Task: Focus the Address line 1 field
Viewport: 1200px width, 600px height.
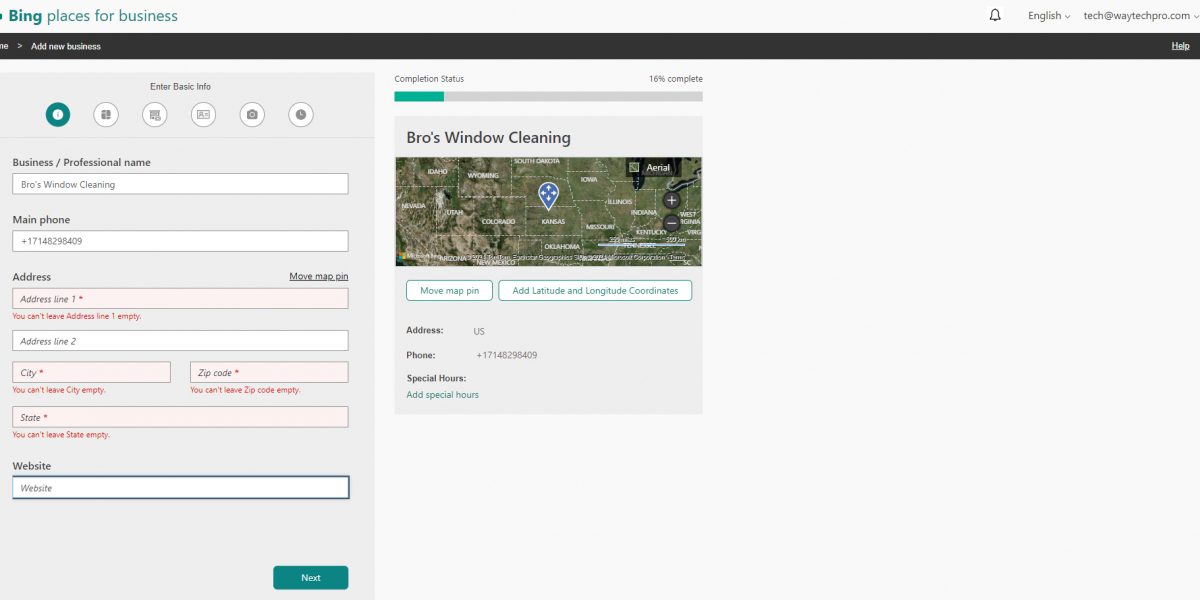Action: tap(180, 299)
